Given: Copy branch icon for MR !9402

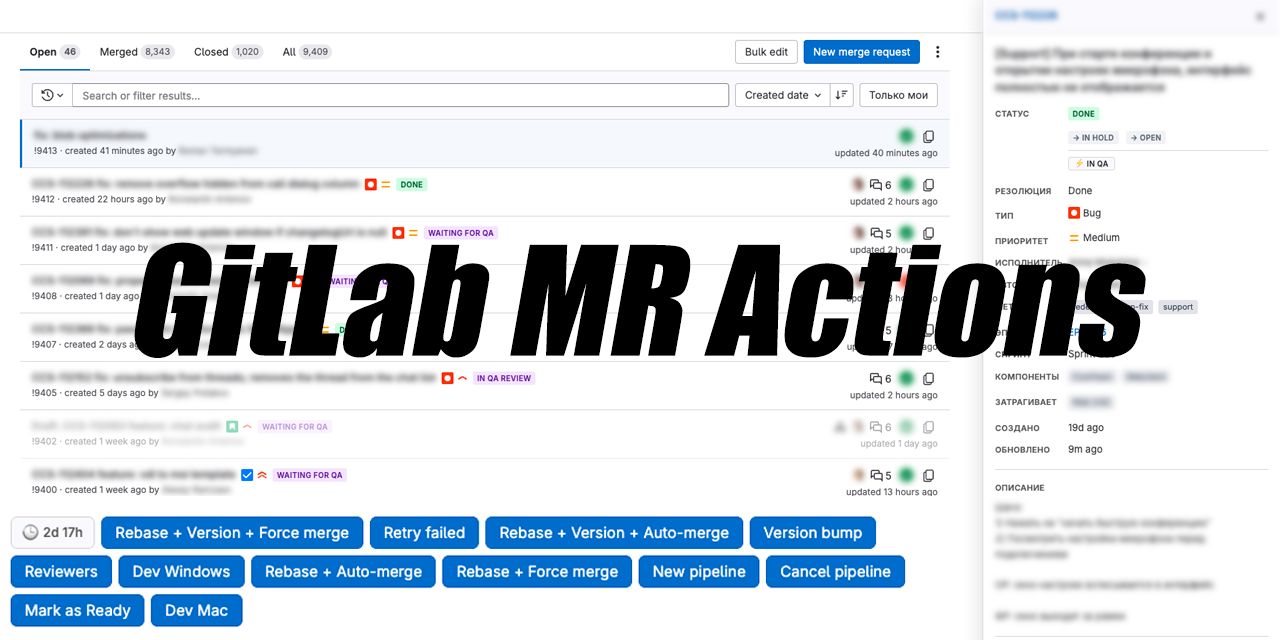Looking at the screenshot, I should pos(929,427).
